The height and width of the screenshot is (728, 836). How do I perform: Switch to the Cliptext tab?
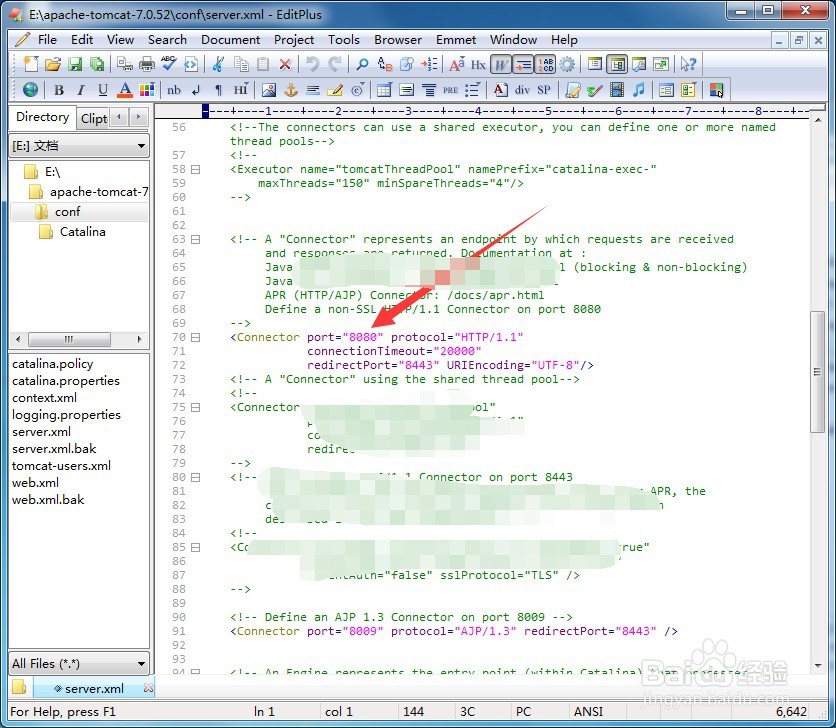point(94,118)
